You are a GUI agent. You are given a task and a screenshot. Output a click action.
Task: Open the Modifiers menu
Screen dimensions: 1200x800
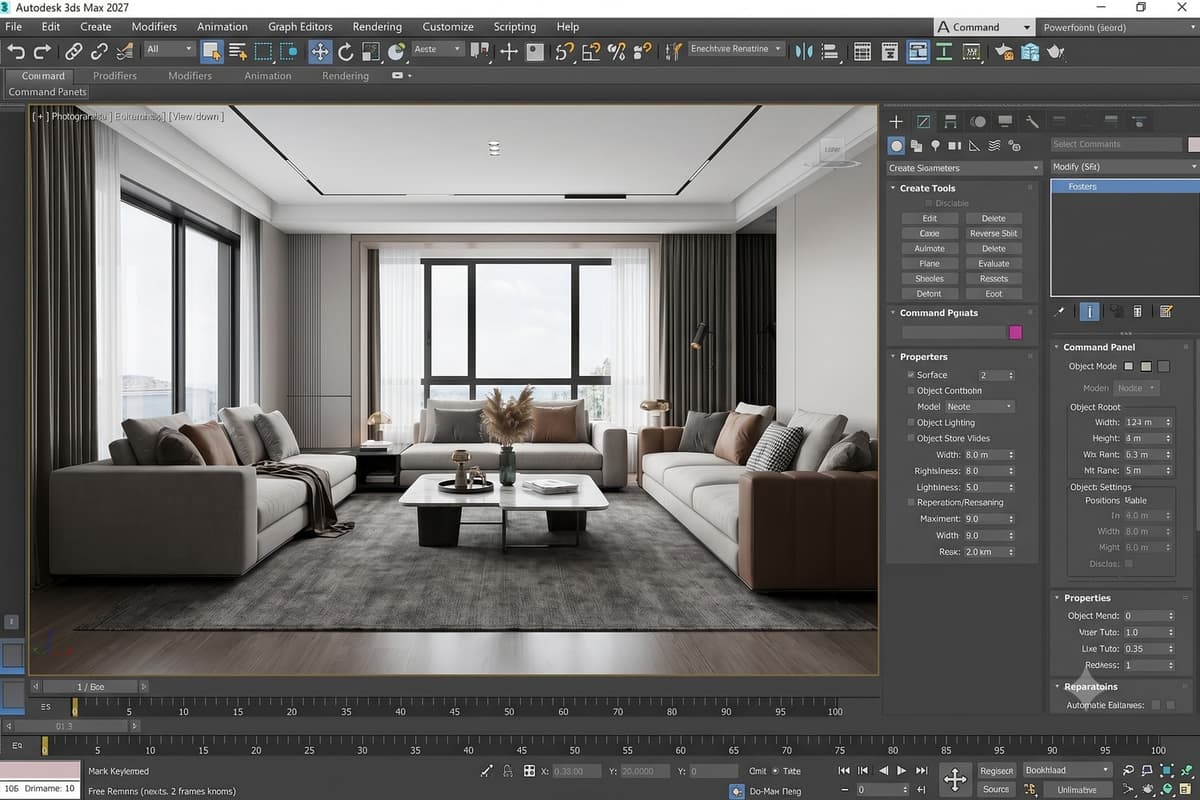154,26
